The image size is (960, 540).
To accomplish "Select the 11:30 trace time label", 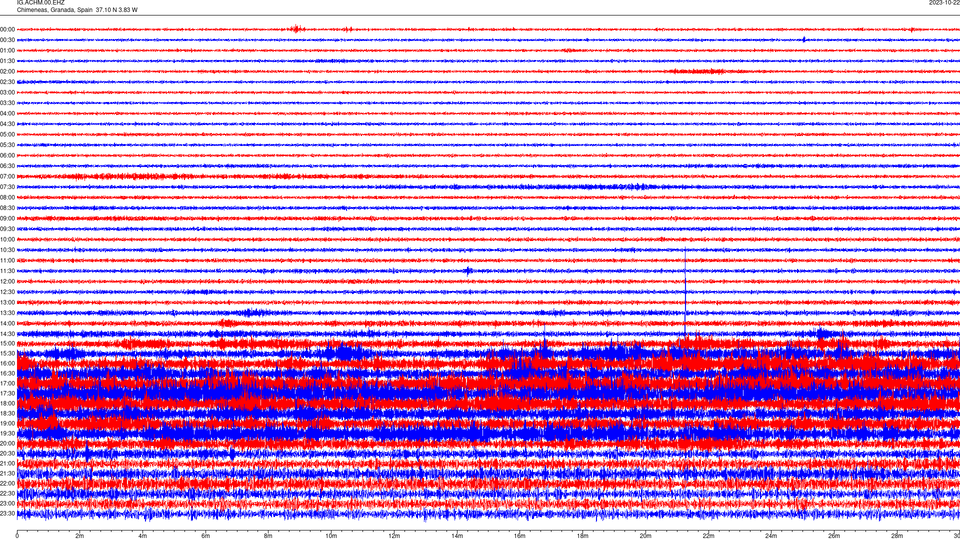I will 7,271.
